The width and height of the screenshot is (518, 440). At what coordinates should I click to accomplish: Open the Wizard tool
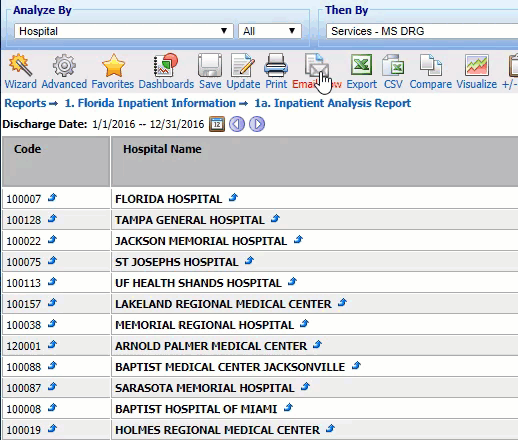tap(20, 71)
